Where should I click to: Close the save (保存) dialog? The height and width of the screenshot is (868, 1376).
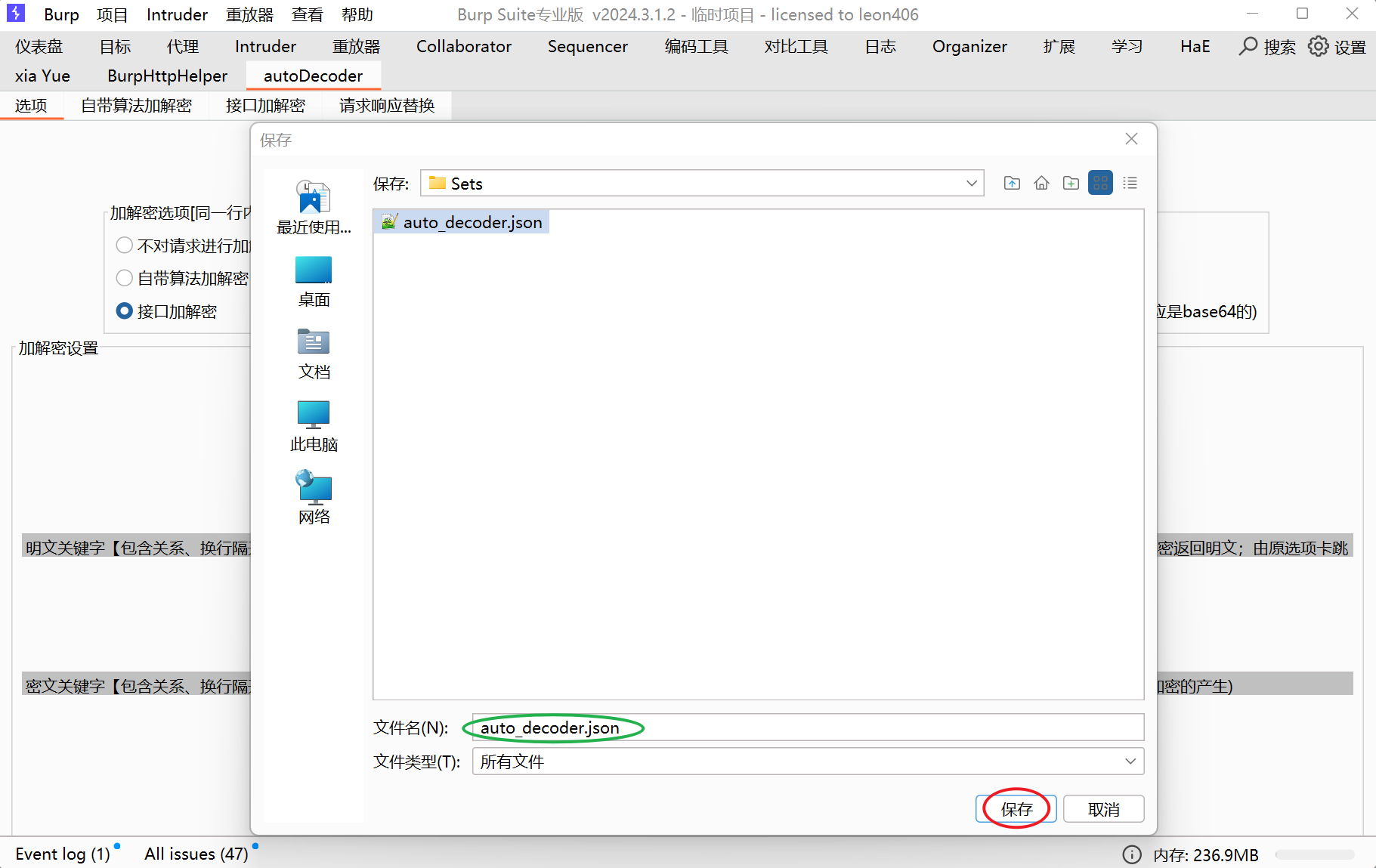tap(1131, 139)
